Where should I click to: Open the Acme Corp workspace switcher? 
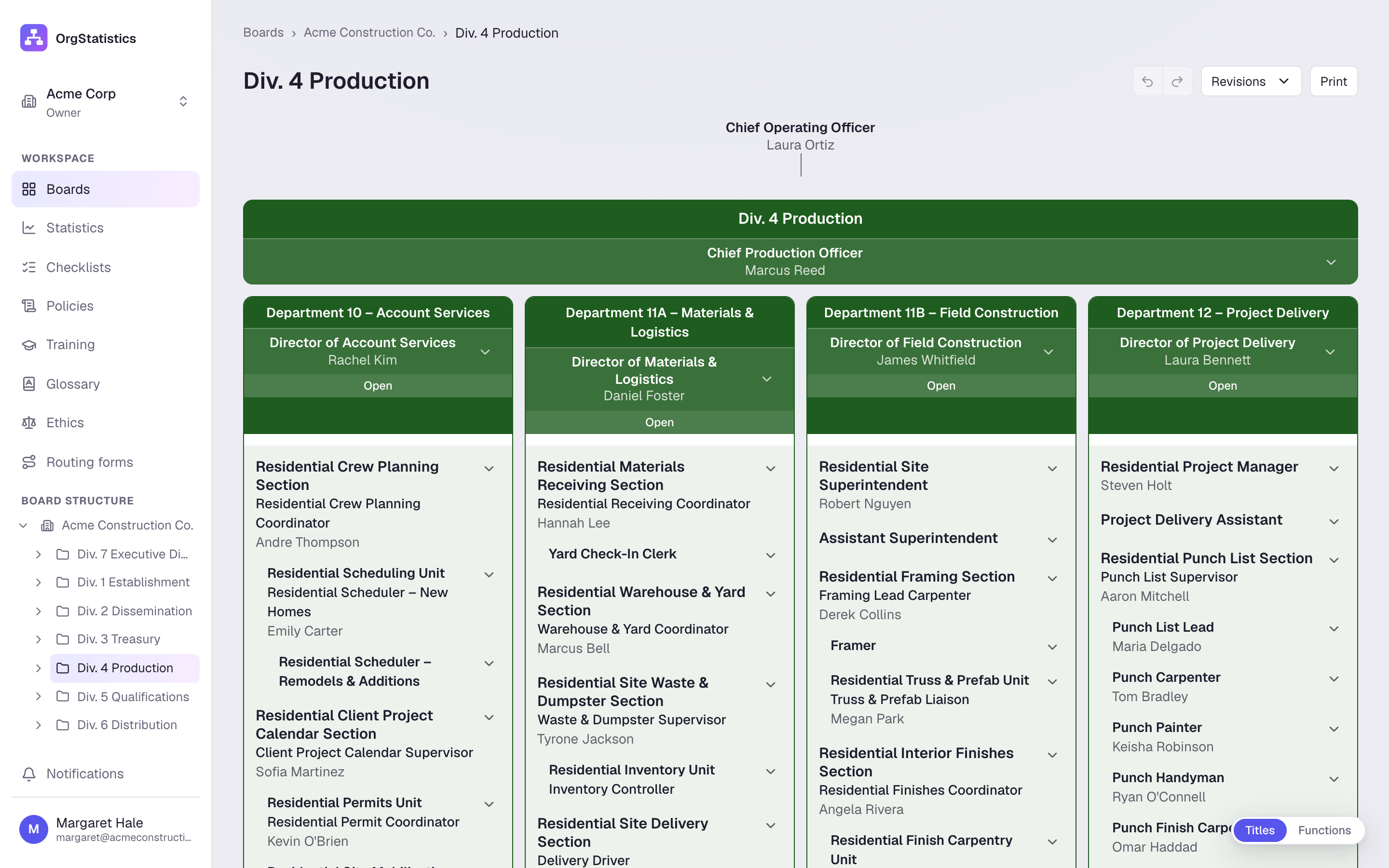click(106, 102)
